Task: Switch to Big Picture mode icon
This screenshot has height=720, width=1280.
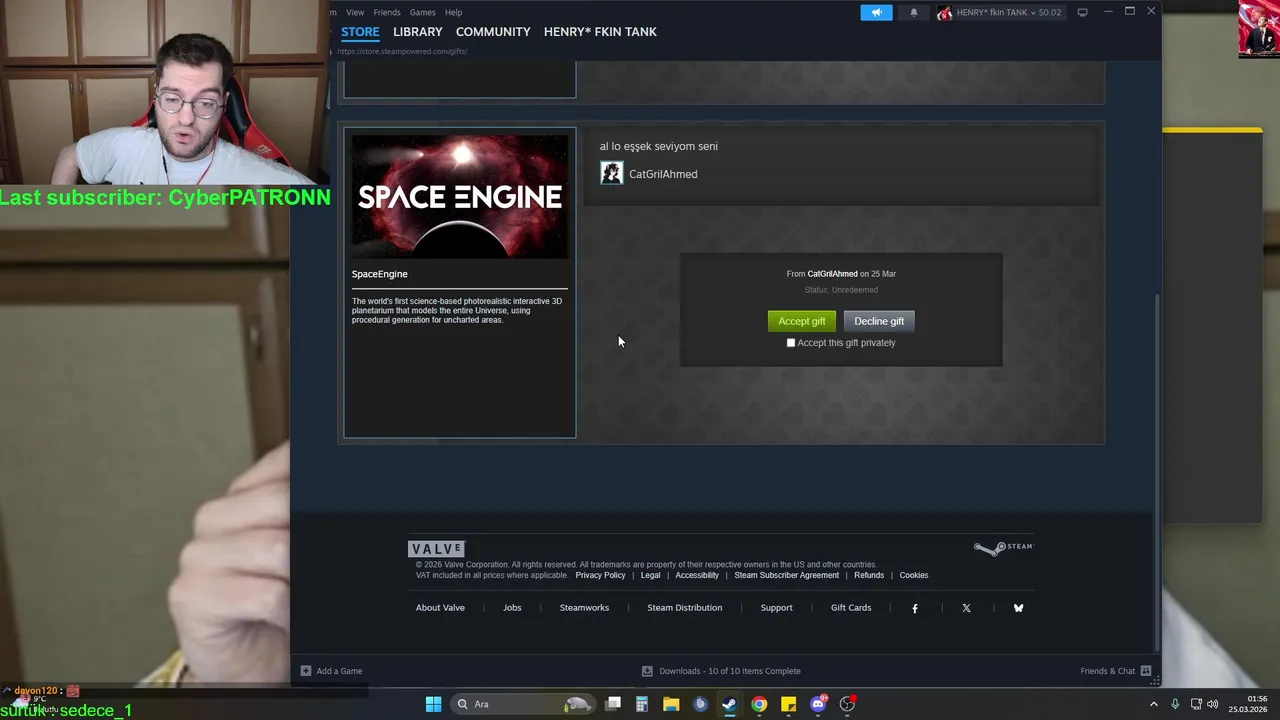Action: click(x=1082, y=12)
